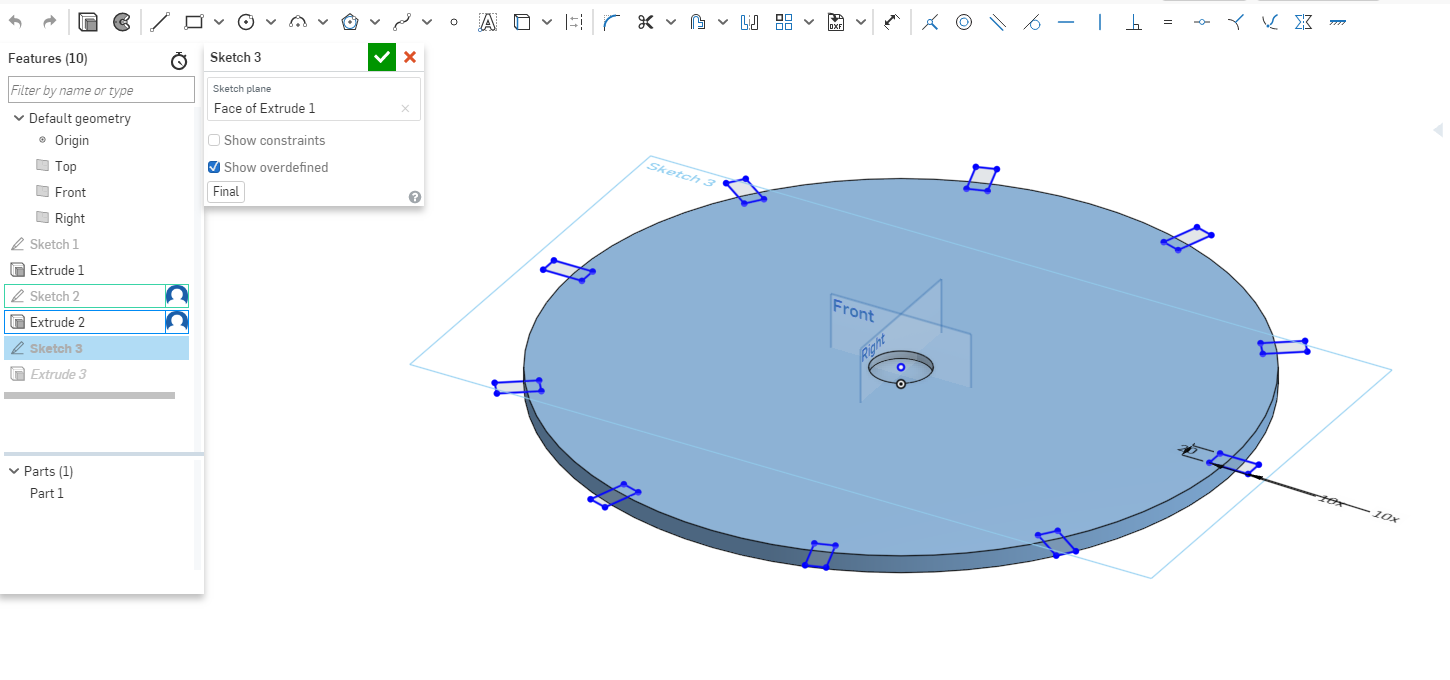Open the circle tool dropdown arrow

point(271,21)
